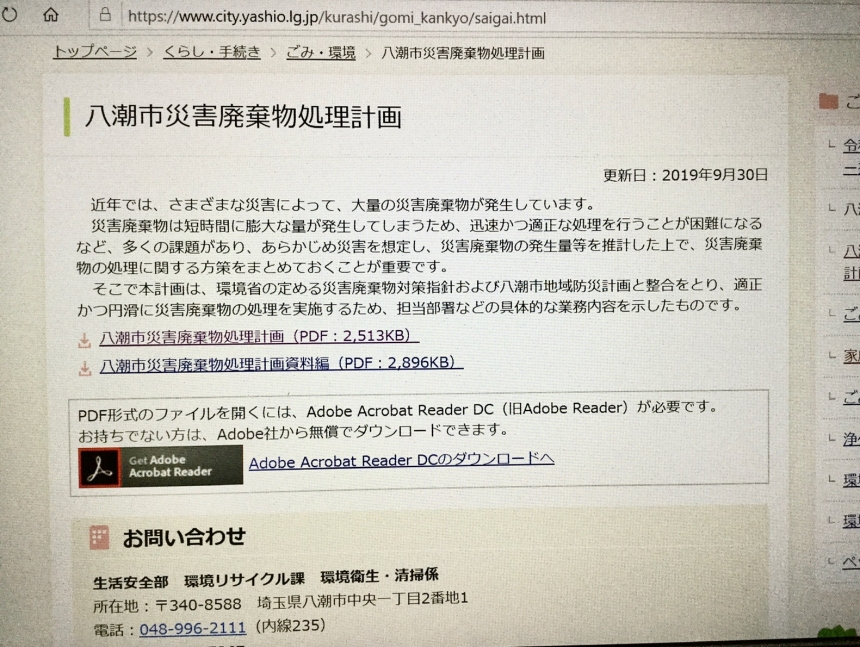Image resolution: width=860 pixels, height=647 pixels.
Task: Click the 八潮市災害廃棄物処理計画 breadcrumb text
Action: [x=462, y=53]
